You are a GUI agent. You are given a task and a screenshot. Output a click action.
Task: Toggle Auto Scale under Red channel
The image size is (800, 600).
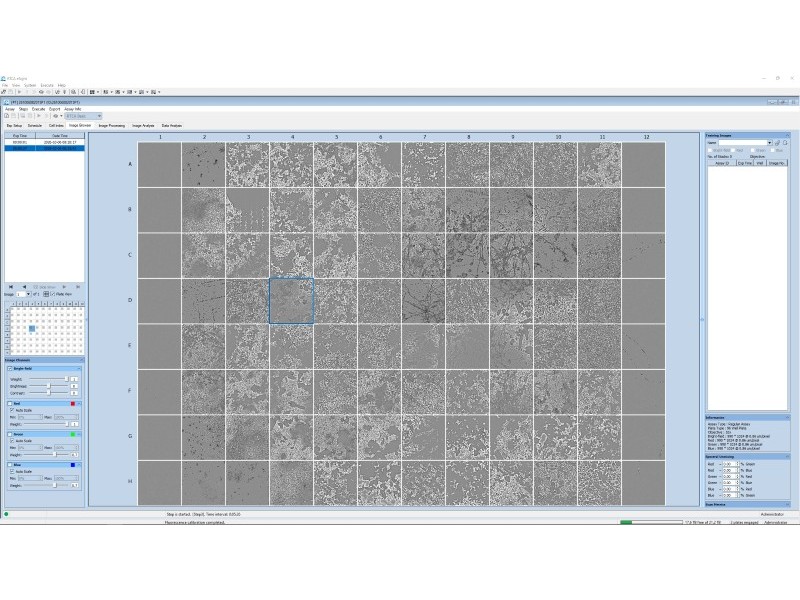click(x=12, y=410)
